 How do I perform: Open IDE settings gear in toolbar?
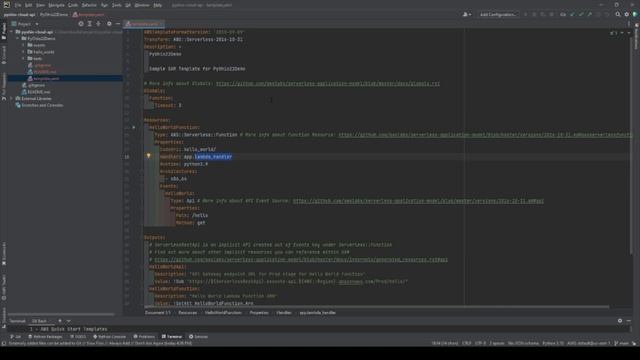(x=627, y=14)
